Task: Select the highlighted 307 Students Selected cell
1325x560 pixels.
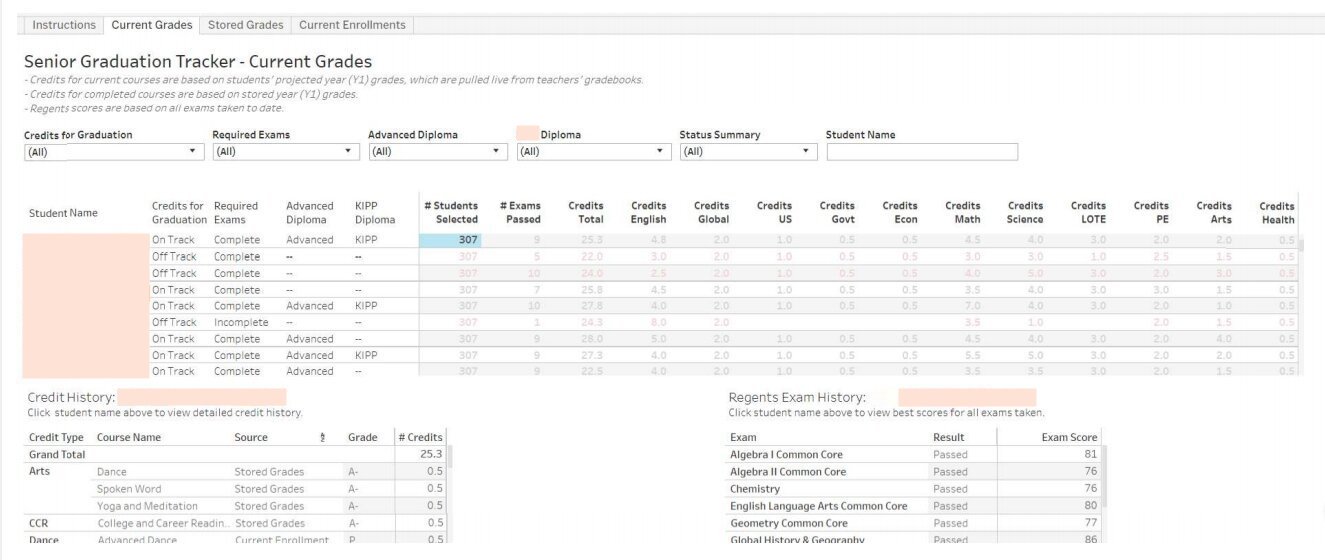Action: pos(449,240)
